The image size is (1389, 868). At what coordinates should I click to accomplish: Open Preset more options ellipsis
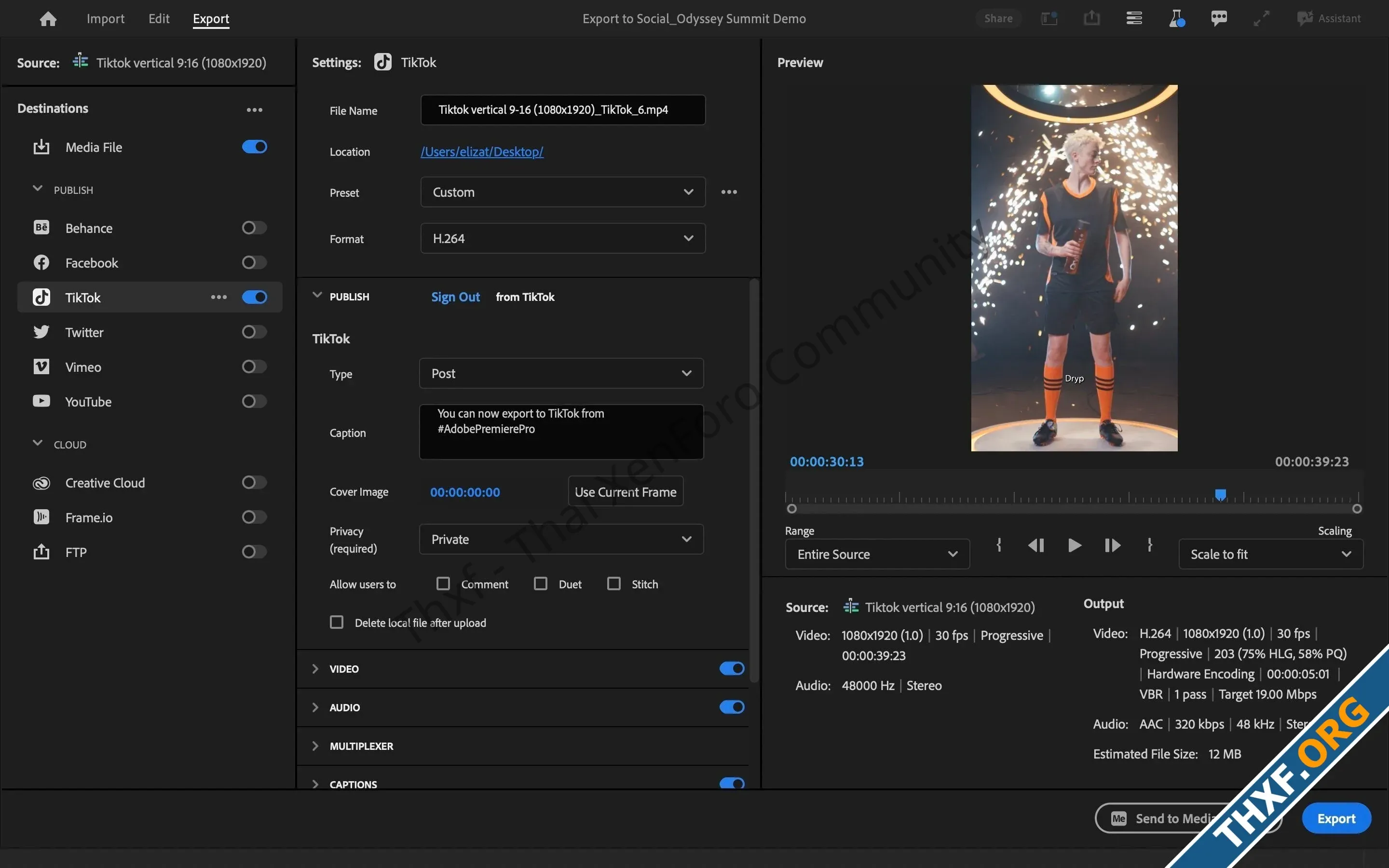729,192
